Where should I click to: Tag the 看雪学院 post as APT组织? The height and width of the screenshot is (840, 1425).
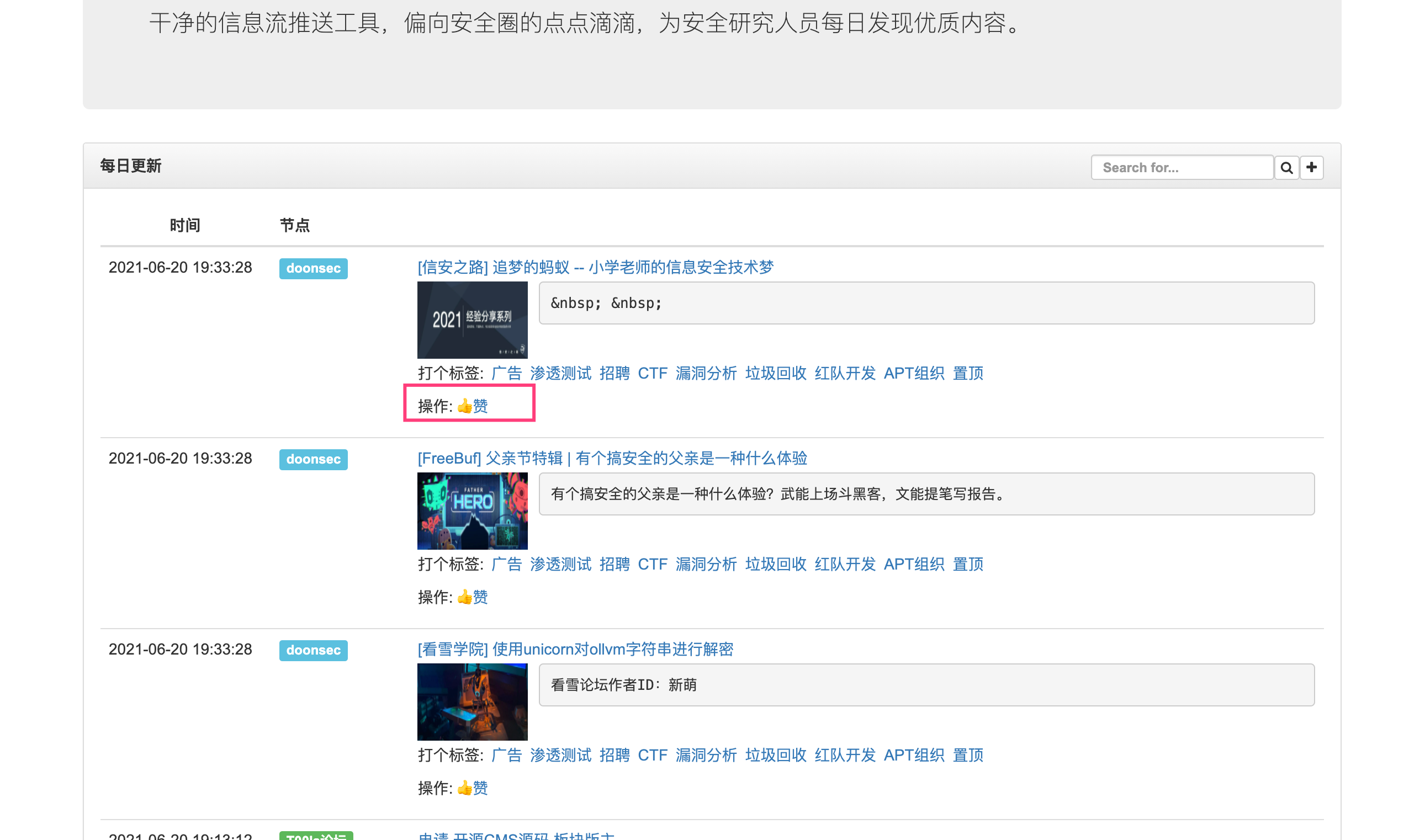point(914,754)
